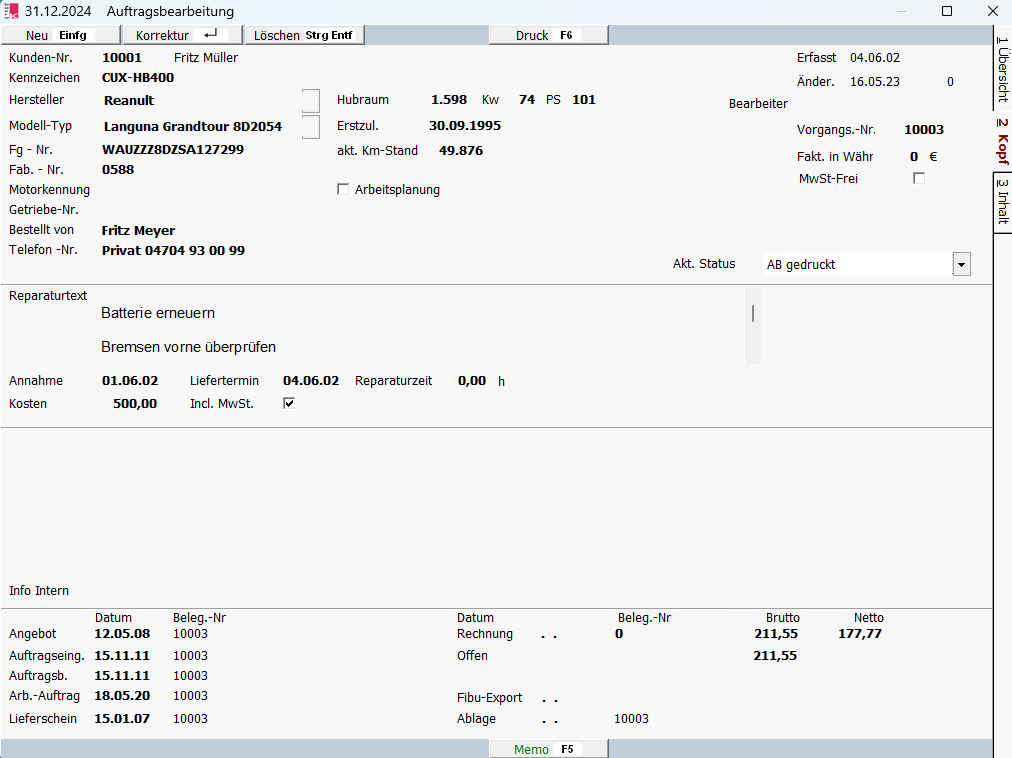The height and width of the screenshot is (758, 1012).
Task: Uncheck the Incl. MwSt. checkbox
Action: (x=289, y=404)
